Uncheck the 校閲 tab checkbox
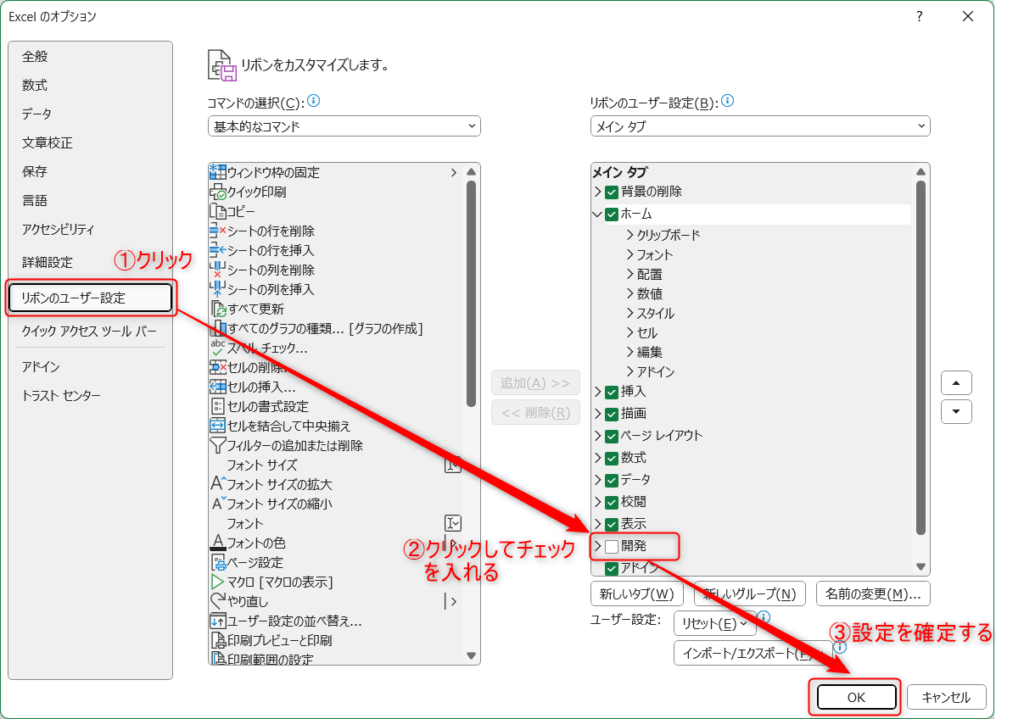The height and width of the screenshot is (719, 1024). pyautogui.click(x=612, y=502)
